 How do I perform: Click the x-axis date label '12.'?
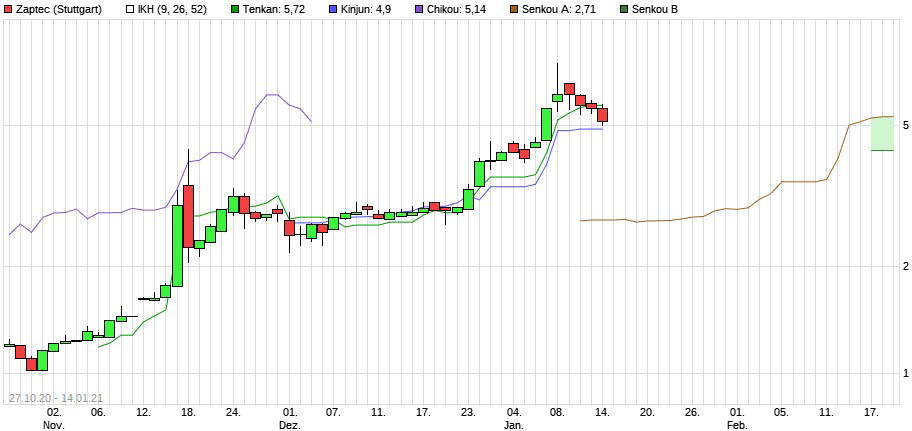click(143, 412)
